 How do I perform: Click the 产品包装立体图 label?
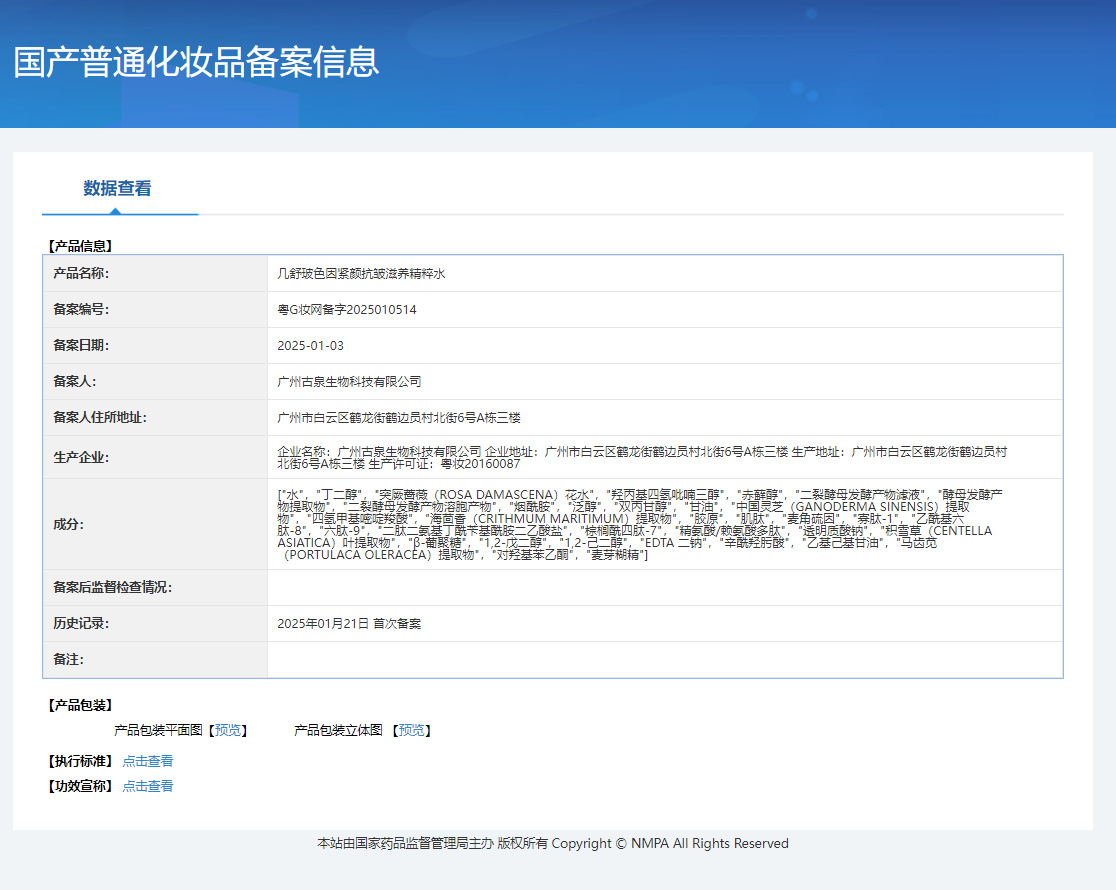pos(338,731)
